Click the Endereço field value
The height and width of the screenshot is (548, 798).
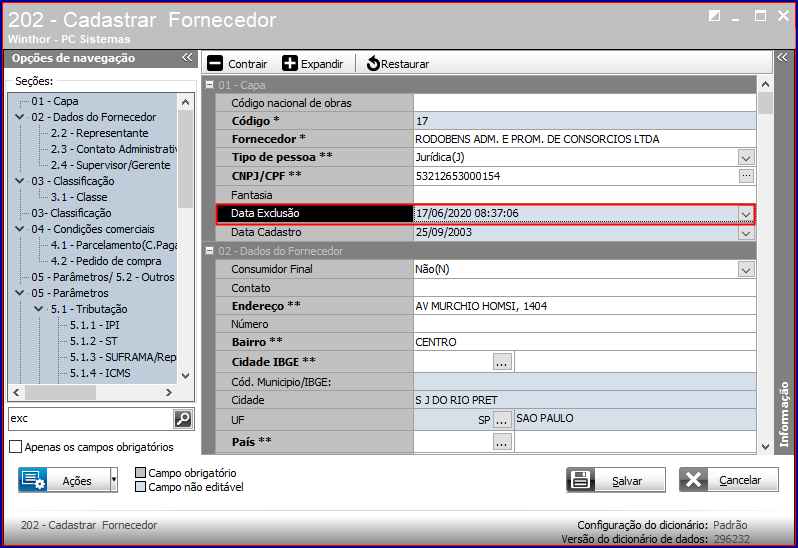[x=585, y=306]
